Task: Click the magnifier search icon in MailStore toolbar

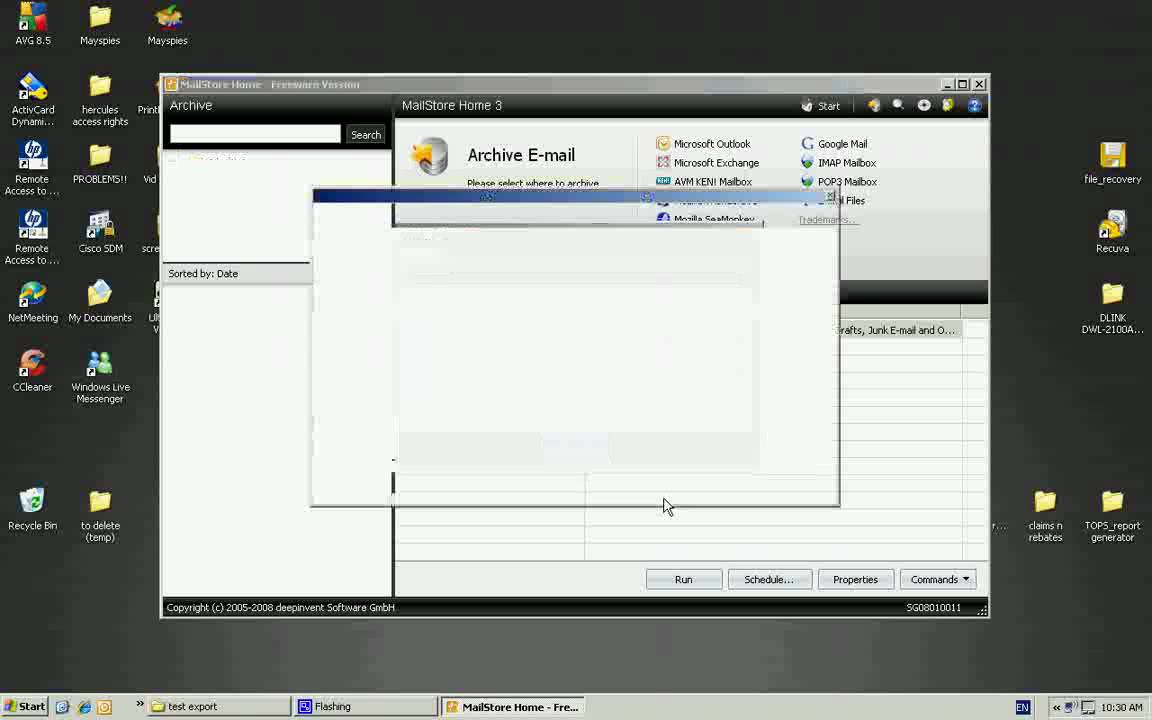Action: tap(898, 106)
